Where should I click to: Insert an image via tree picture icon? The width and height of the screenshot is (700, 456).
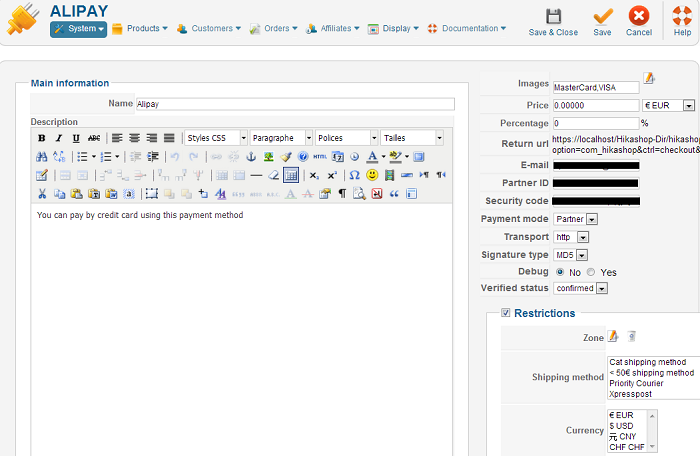(268, 157)
